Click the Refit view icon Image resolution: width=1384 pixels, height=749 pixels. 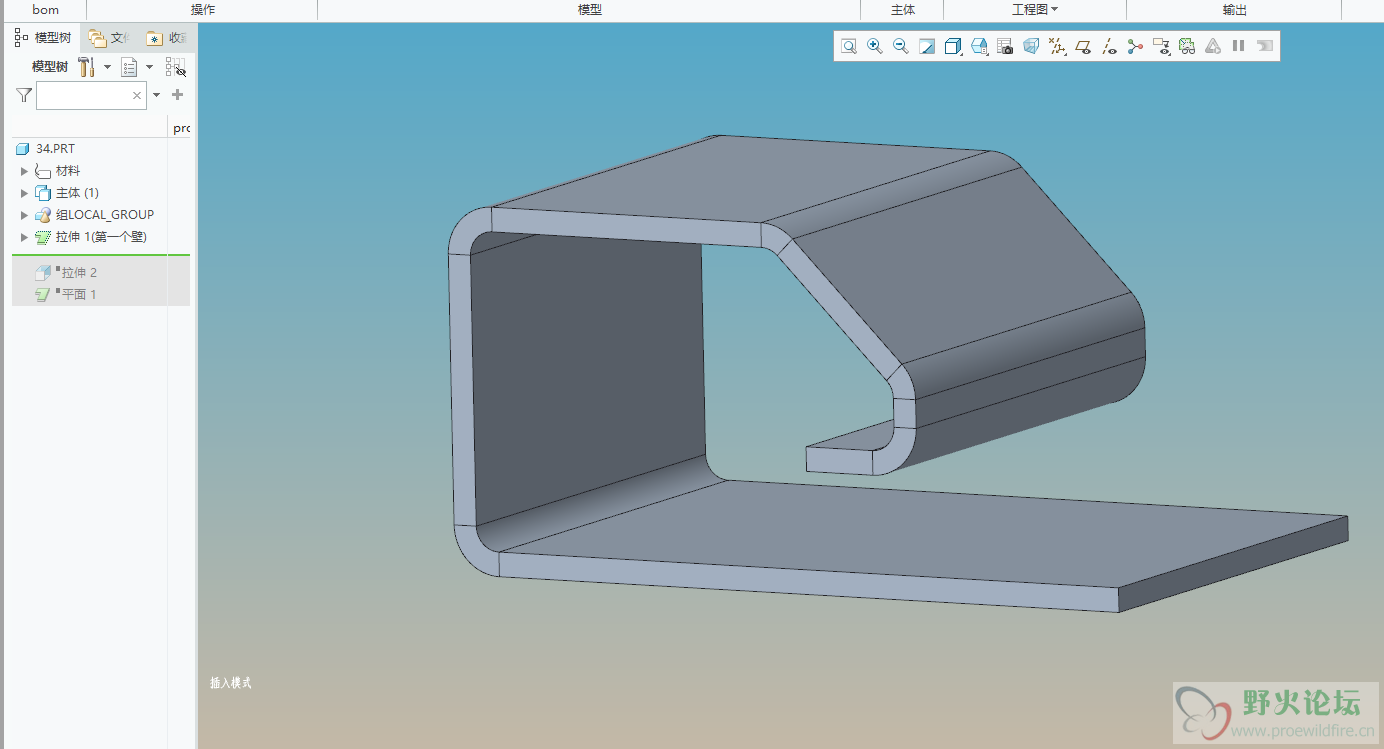849,46
